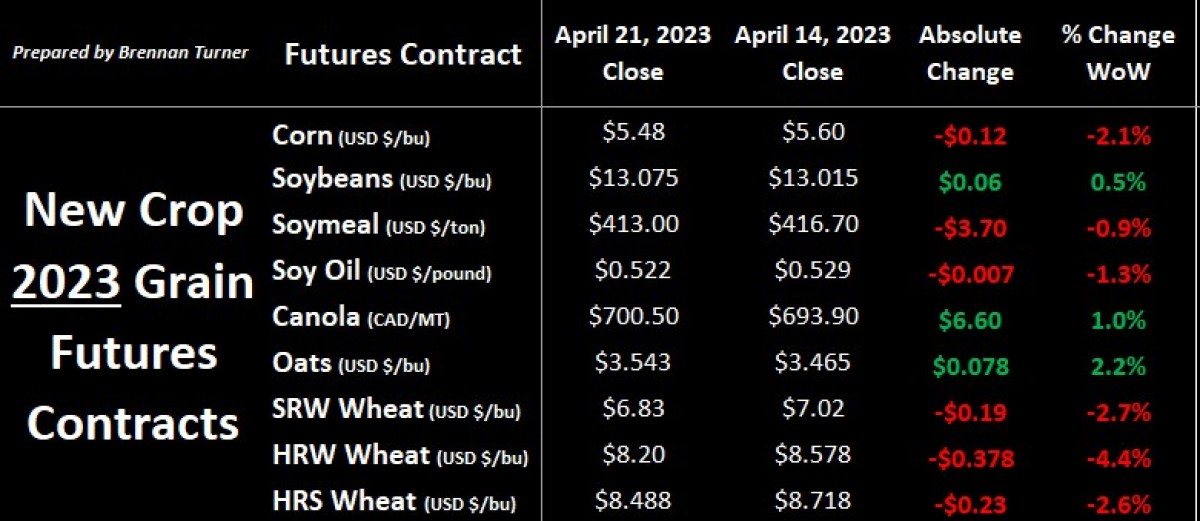
Task: Select the Soybeans row label
Action: [381, 179]
